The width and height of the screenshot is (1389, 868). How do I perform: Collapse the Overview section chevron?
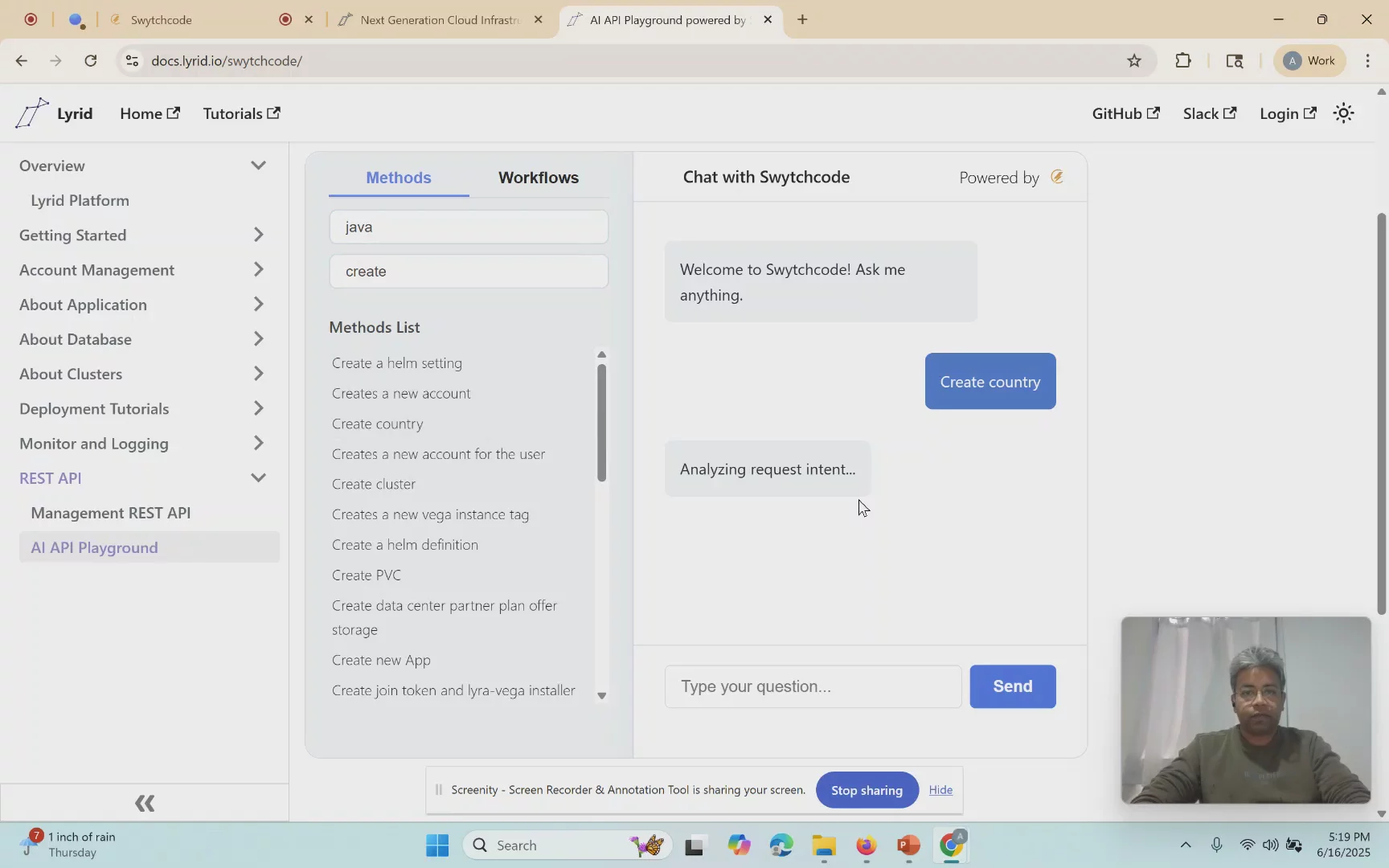[x=259, y=166]
